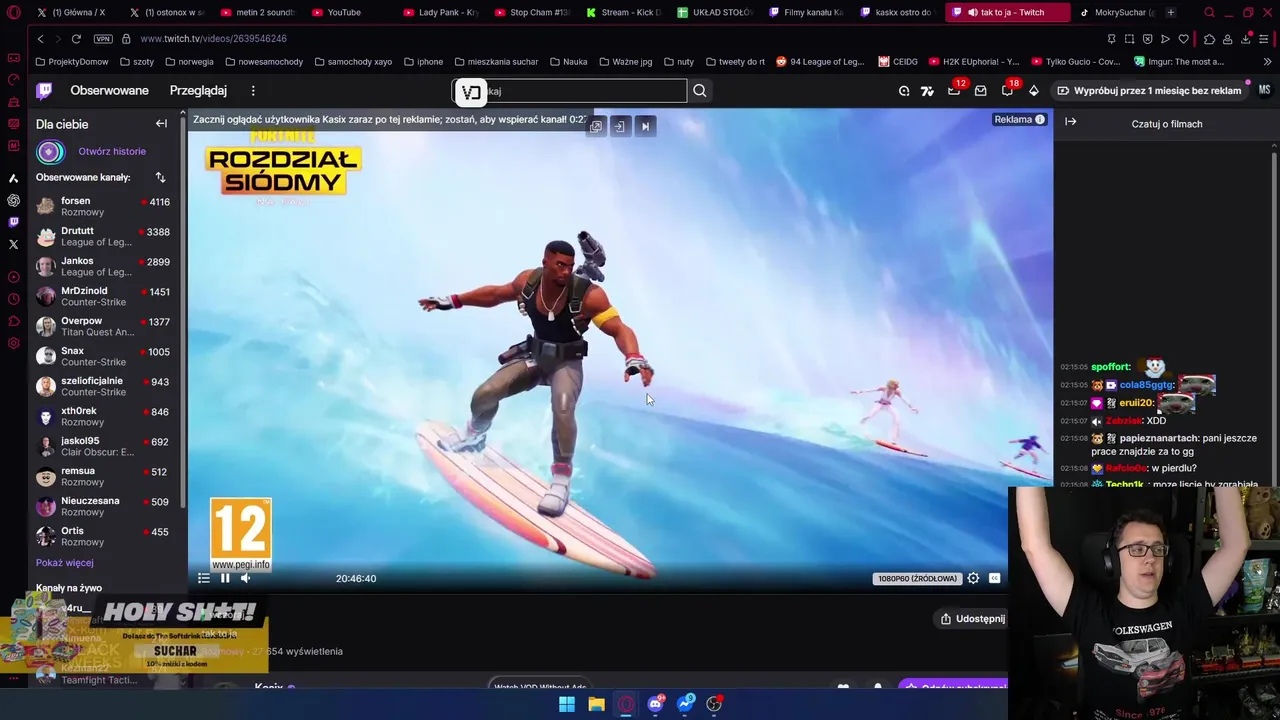This screenshot has height=720, width=1280.
Task: Open the player chapters list icon
Action: click(x=204, y=578)
